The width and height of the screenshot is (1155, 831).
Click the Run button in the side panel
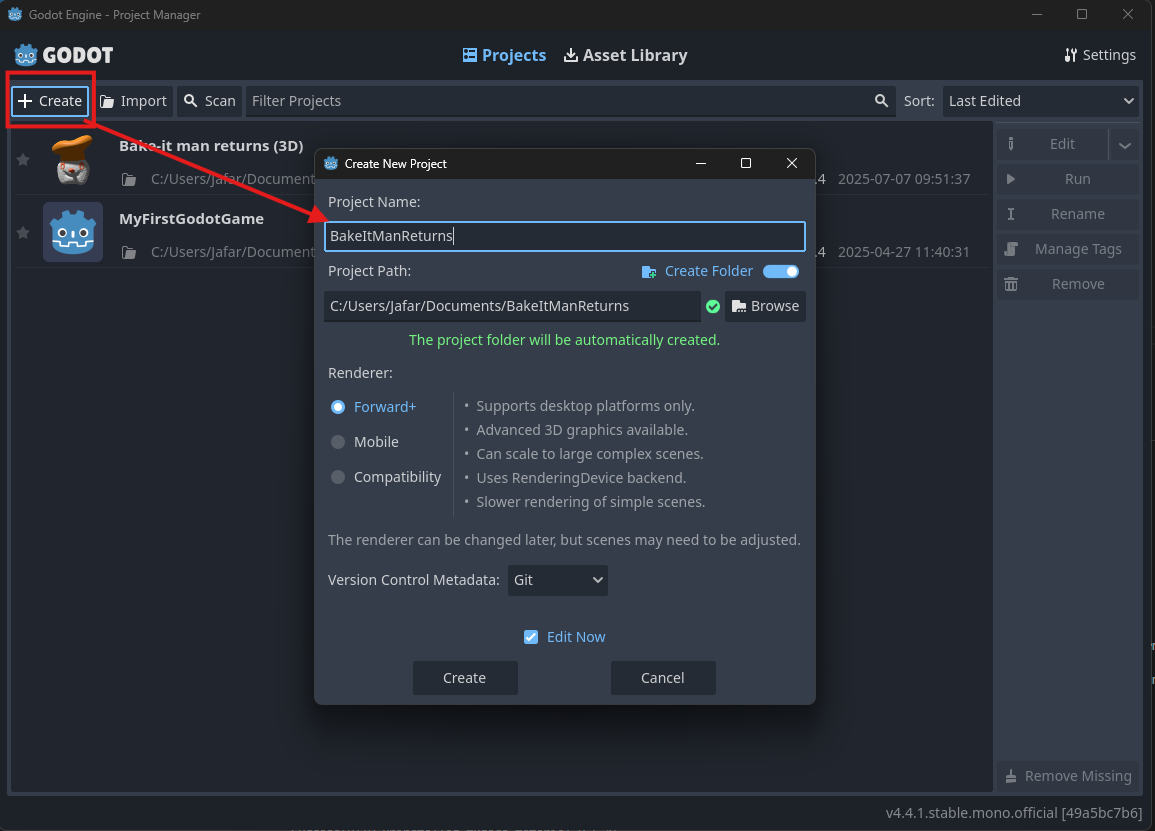pyautogui.click(x=1068, y=179)
